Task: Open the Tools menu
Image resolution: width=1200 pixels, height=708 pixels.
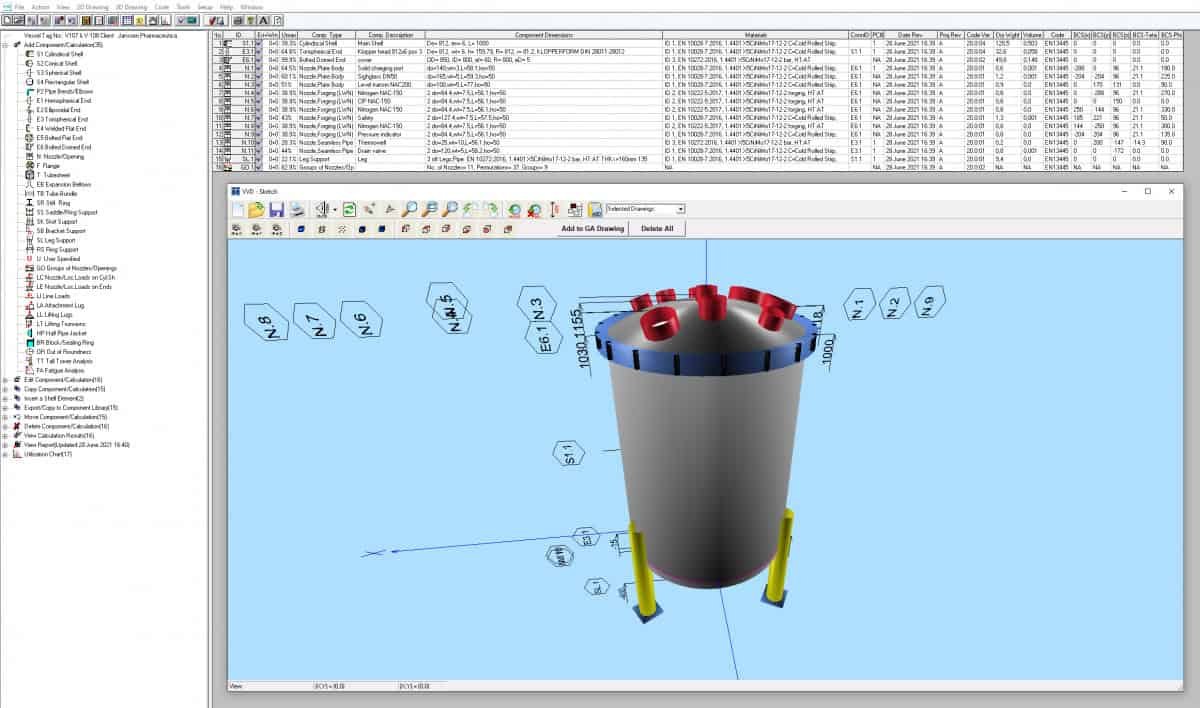Action: (183, 6)
